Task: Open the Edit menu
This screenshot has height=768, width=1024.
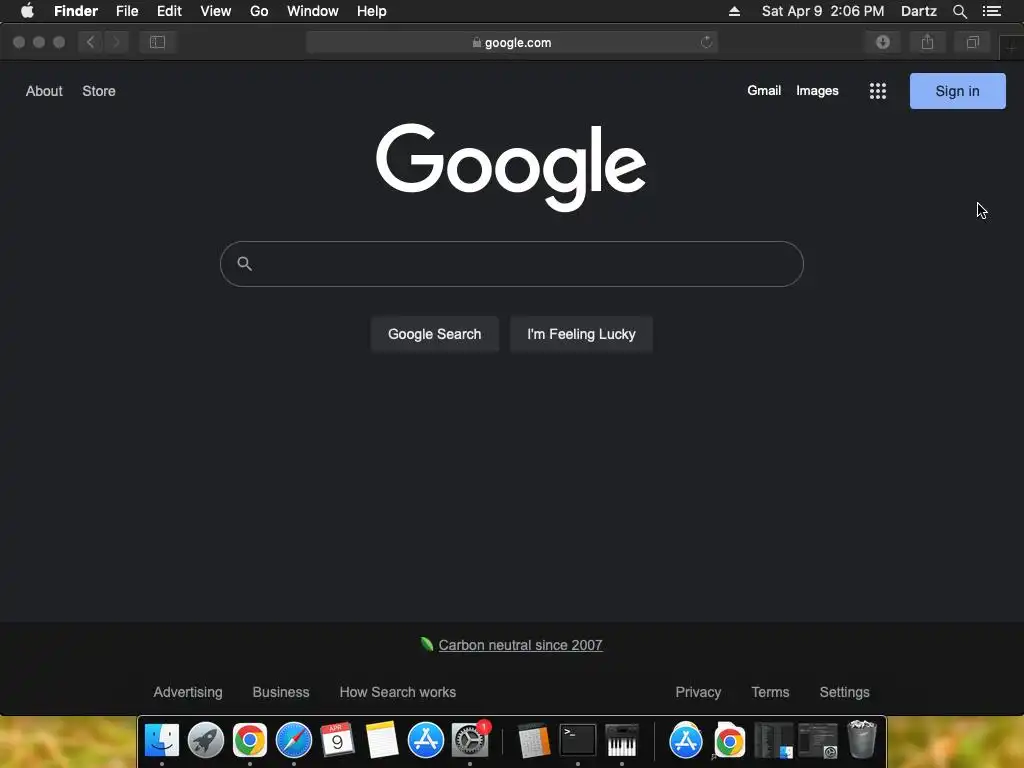Action: [x=169, y=11]
